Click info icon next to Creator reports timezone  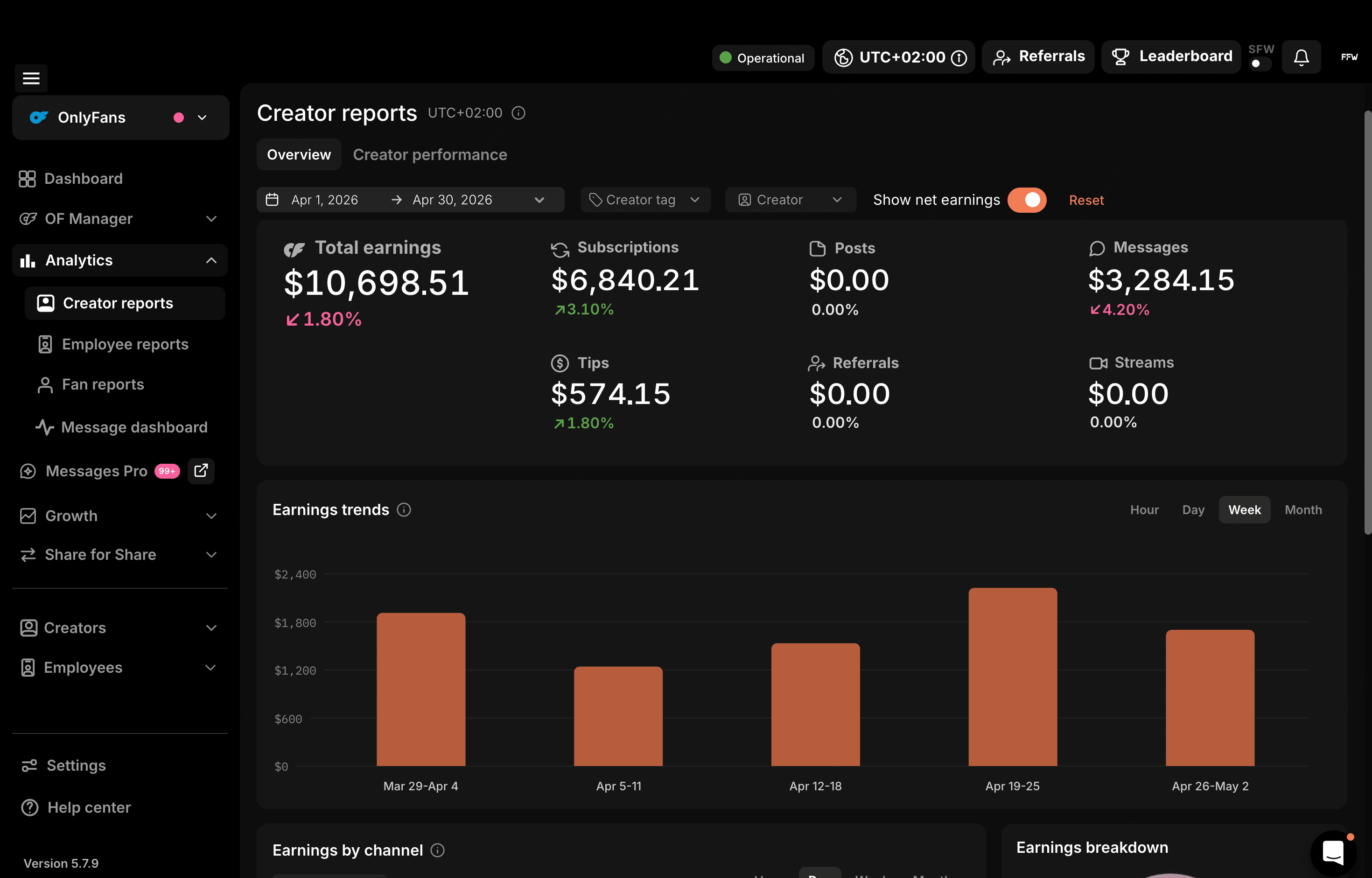(518, 113)
